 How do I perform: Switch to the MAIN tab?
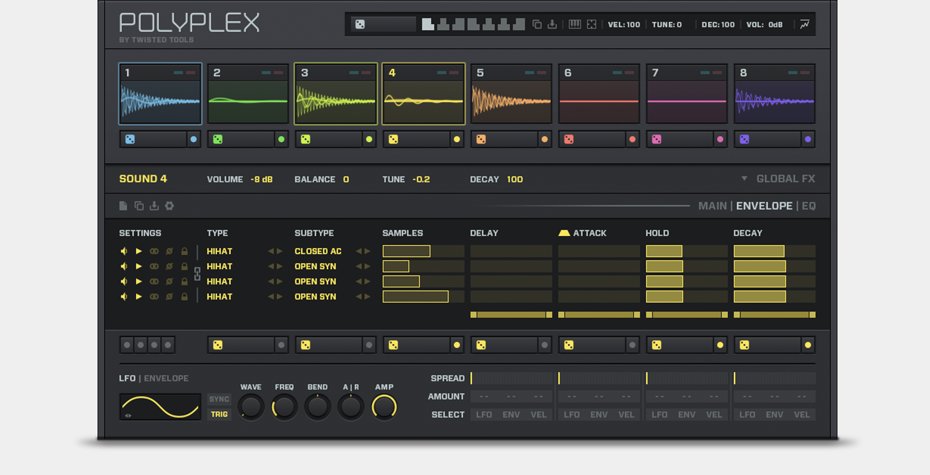tap(712, 206)
